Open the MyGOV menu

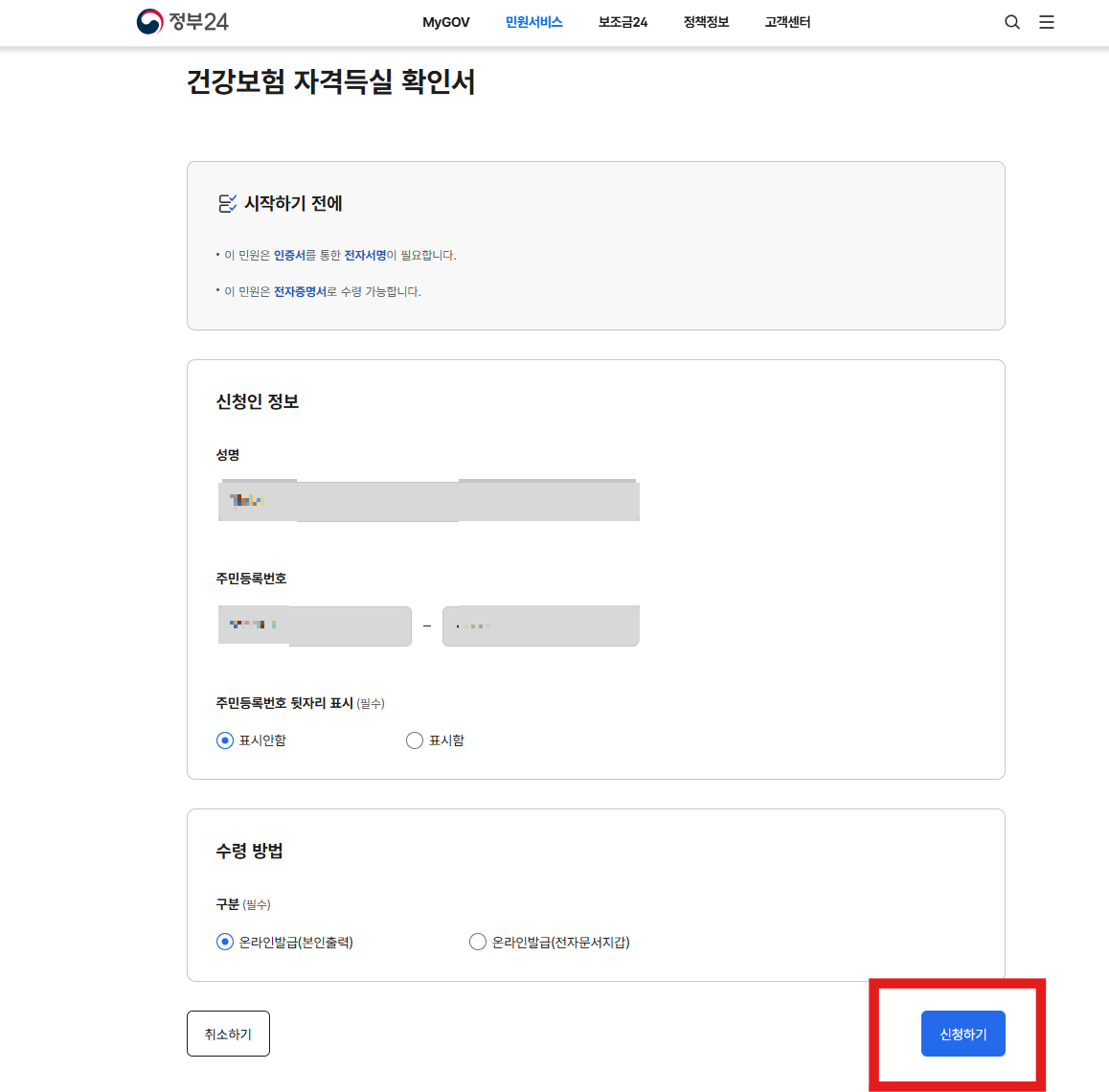(445, 22)
